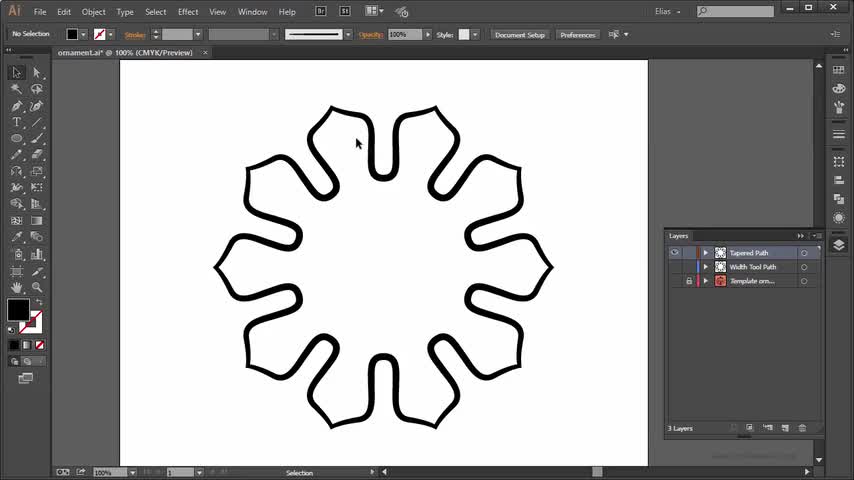Viewport: 854px width, 480px height.
Task: Expand the Width Tool Path layer
Action: [705, 267]
